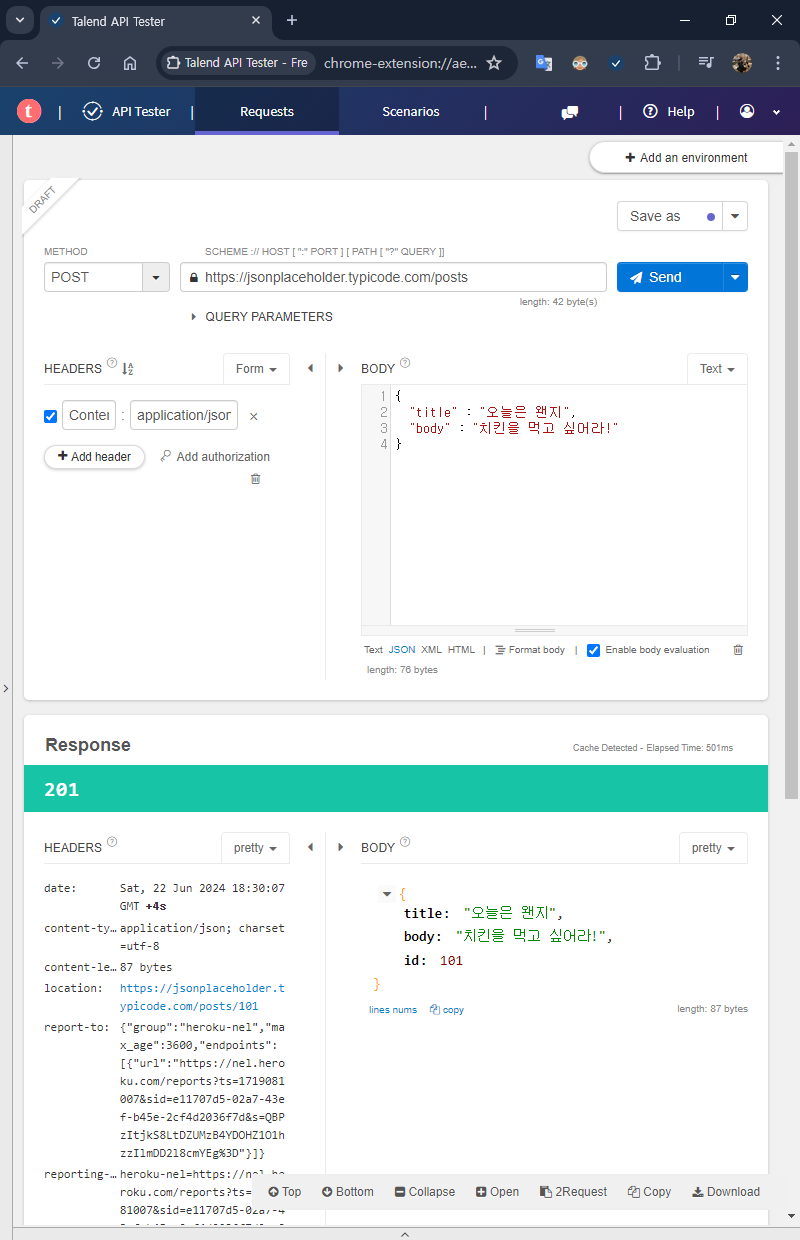The height and width of the screenshot is (1240, 800).
Task: Click the Save as button
Action: (670, 216)
